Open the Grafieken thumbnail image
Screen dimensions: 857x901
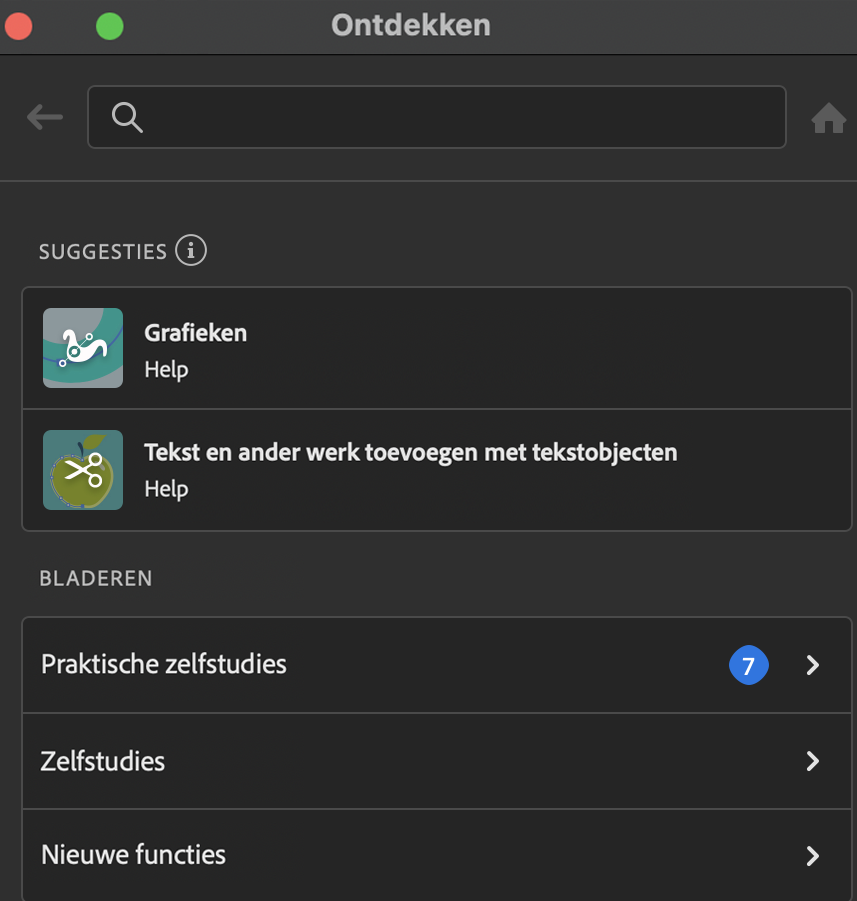pos(83,348)
